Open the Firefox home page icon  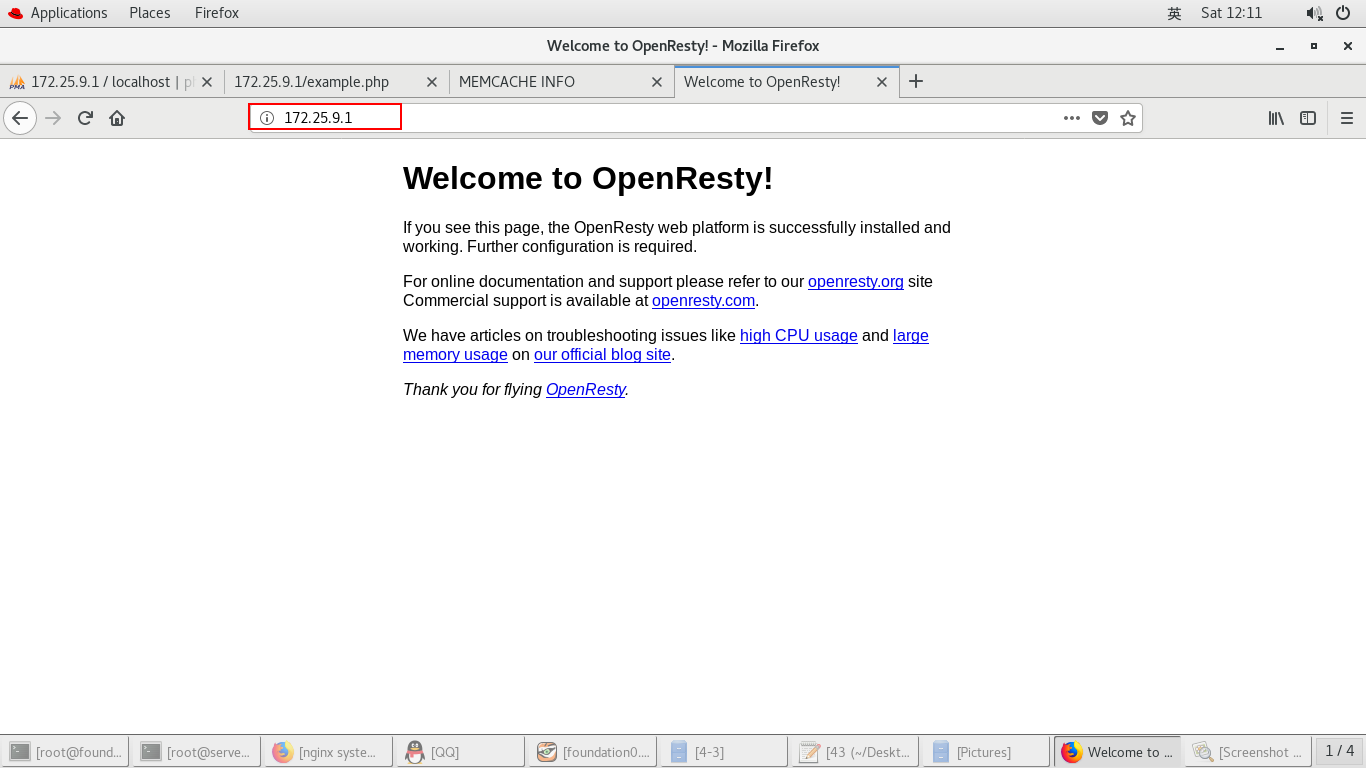point(117,118)
